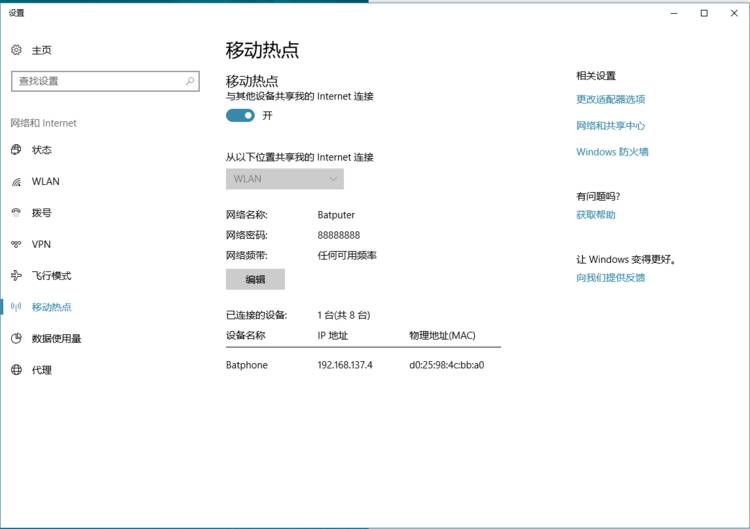Click the 任何可用频率 band value
Screen dimensions: 750x529
tap(347, 255)
